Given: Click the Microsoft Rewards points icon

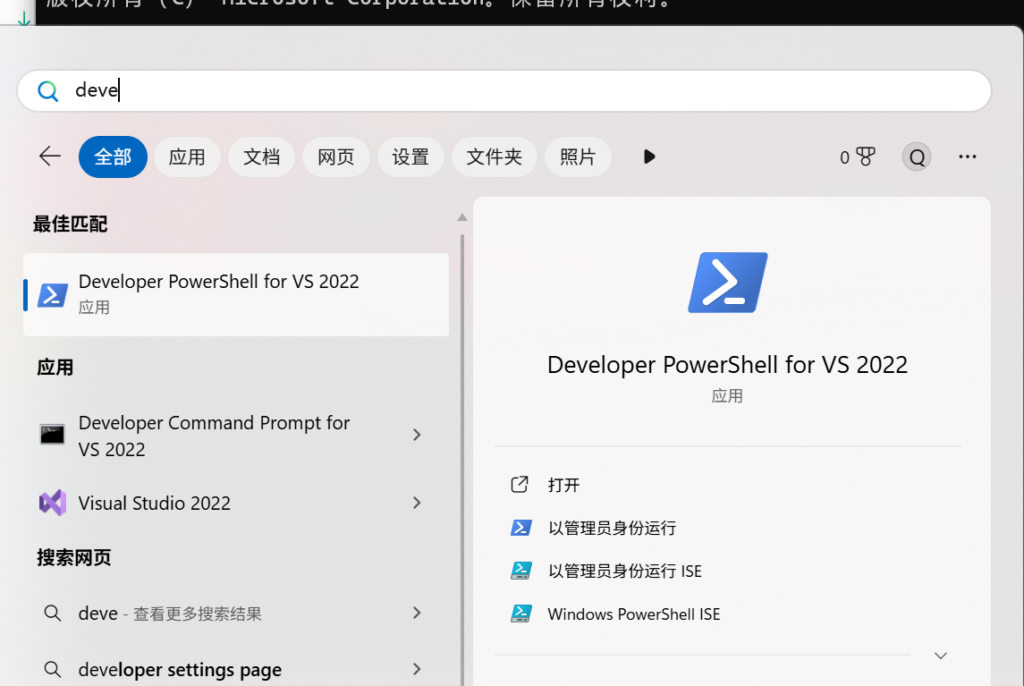Looking at the screenshot, I should 857,157.
